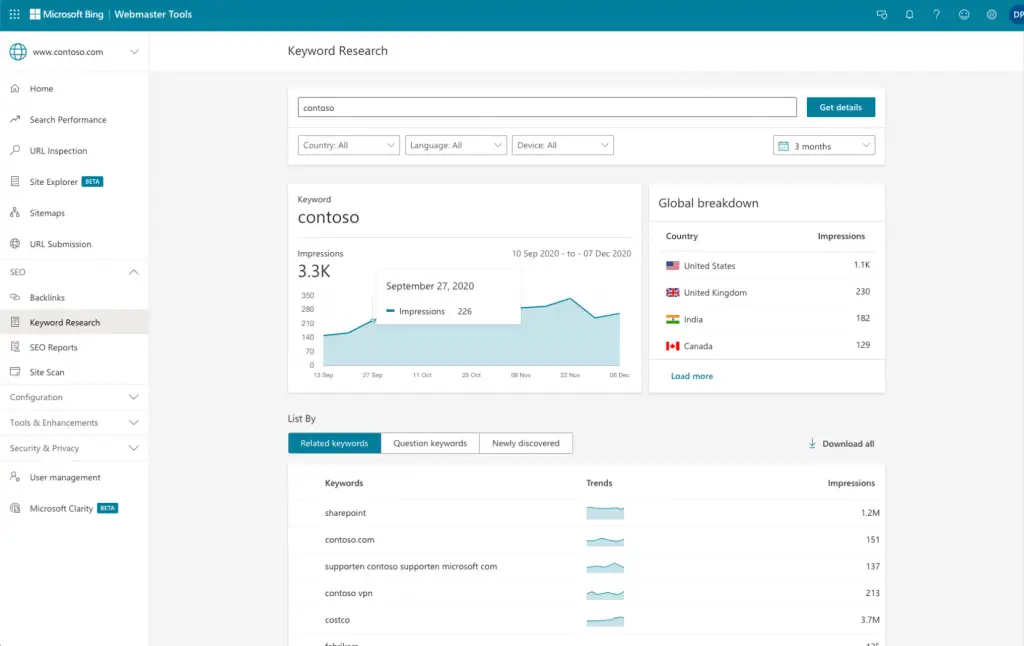Click the sharepoint trend sparkline
The image size is (1024, 646).
tap(605, 513)
